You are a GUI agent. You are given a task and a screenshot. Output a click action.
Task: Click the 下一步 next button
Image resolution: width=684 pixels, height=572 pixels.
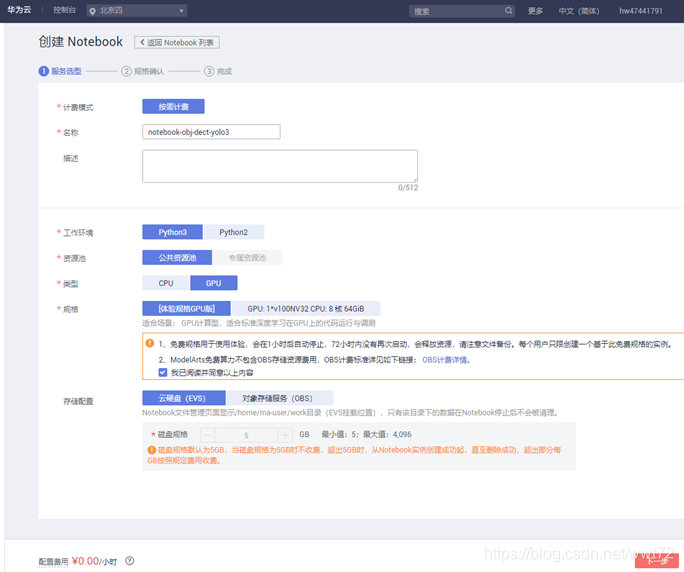tap(657, 561)
